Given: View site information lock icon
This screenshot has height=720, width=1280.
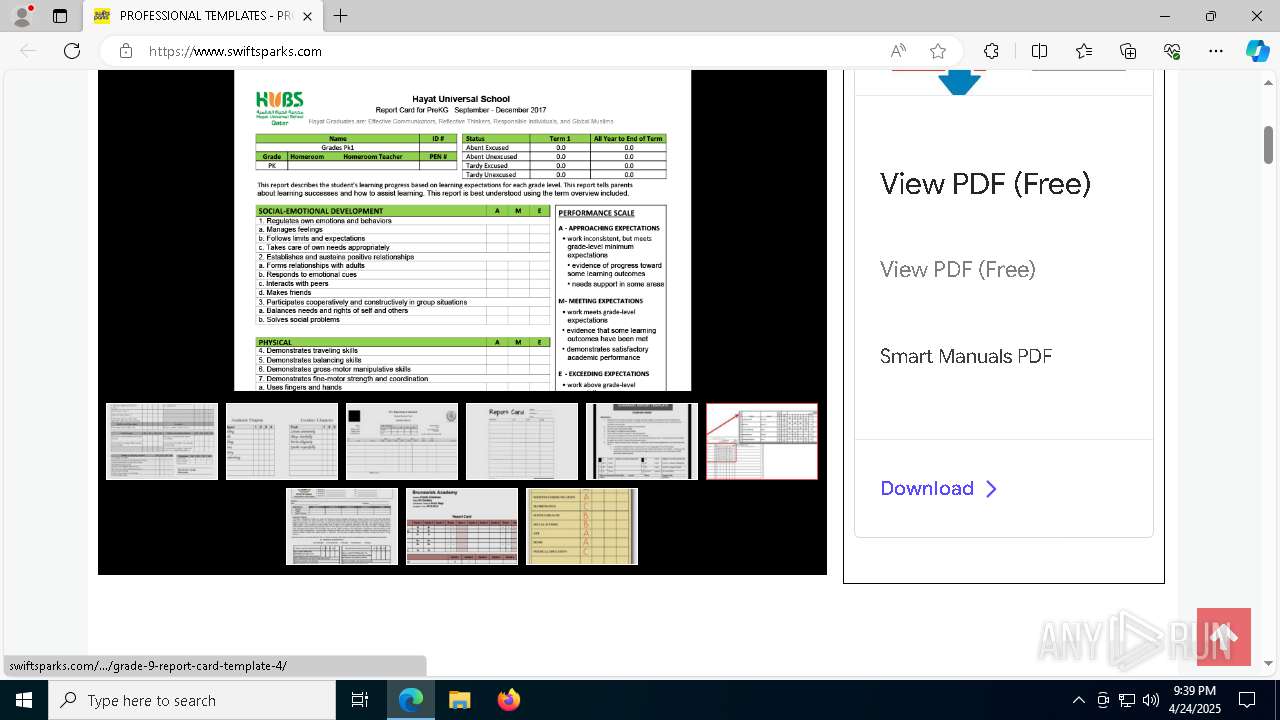Looking at the screenshot, I should 125,51.
